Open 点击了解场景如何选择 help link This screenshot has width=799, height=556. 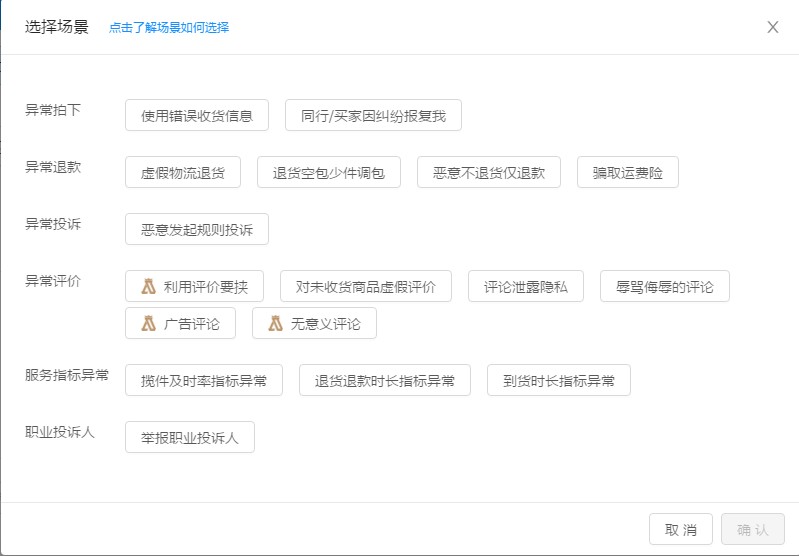point(169,28)
